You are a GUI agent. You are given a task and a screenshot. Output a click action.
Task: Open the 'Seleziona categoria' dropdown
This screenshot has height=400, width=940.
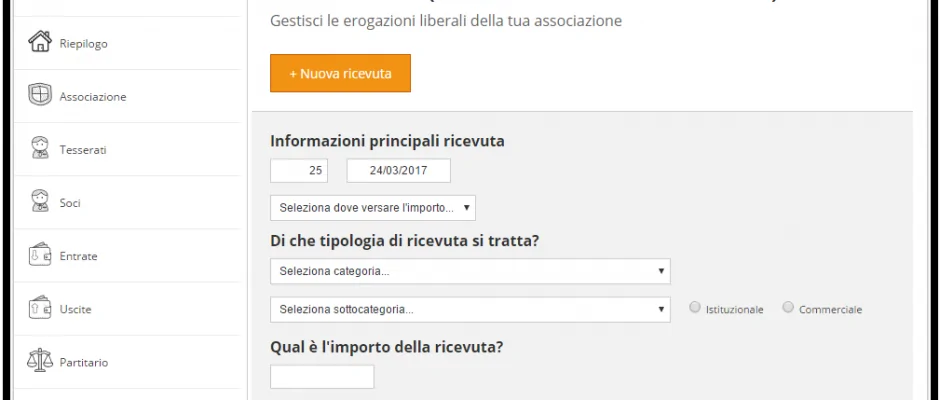tap(470, 271)
